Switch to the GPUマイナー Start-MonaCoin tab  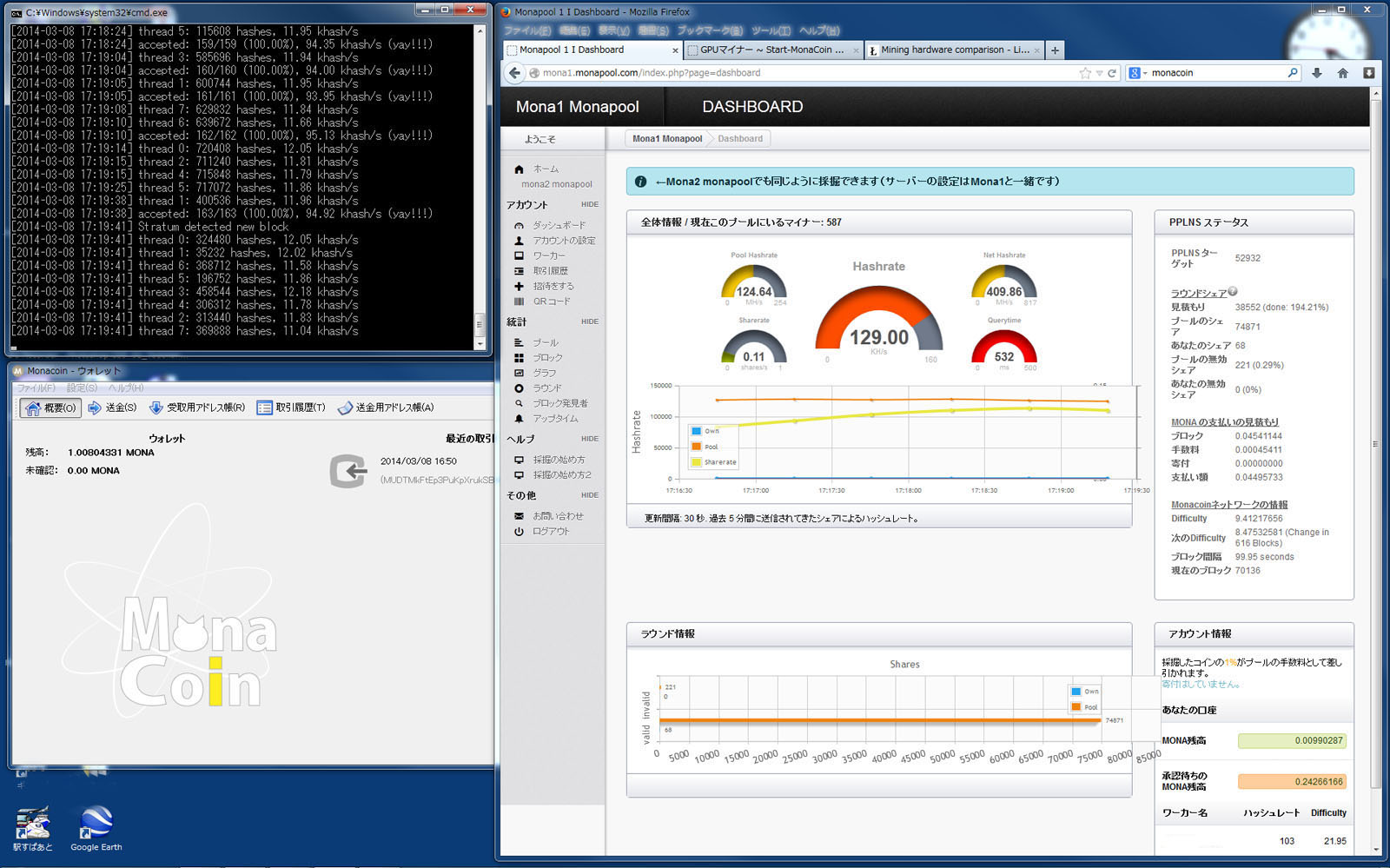click(772, 50)
